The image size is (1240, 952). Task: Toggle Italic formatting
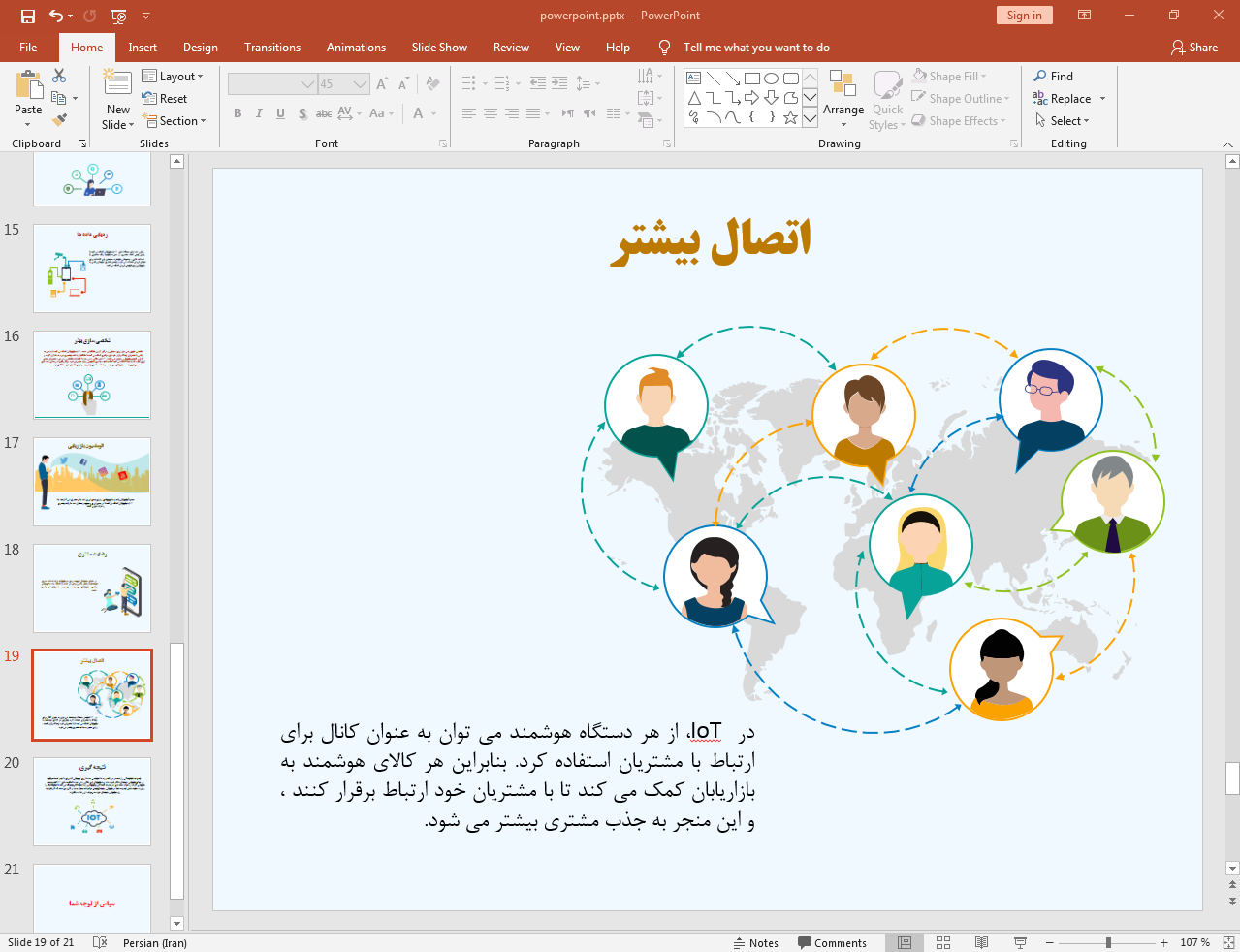(x=259, y=113)
